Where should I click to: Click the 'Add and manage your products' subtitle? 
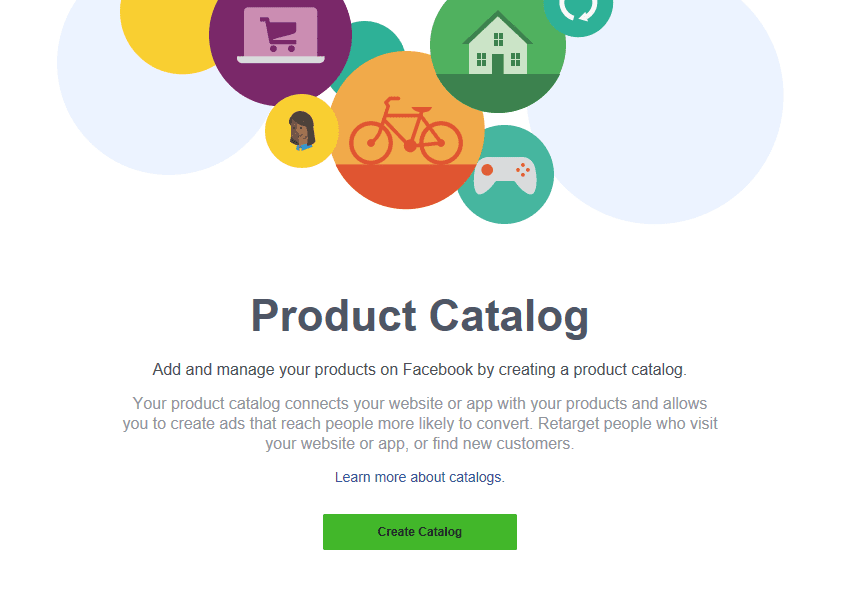point(420,369)
